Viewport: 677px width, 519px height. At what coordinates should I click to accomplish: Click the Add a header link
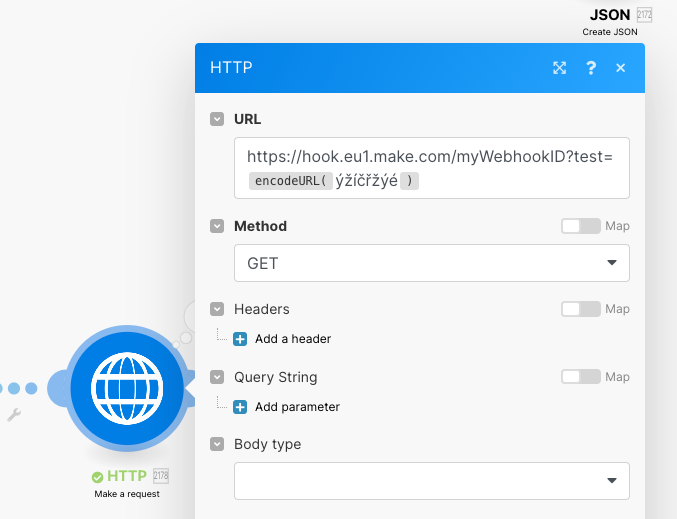click(293, 339)
